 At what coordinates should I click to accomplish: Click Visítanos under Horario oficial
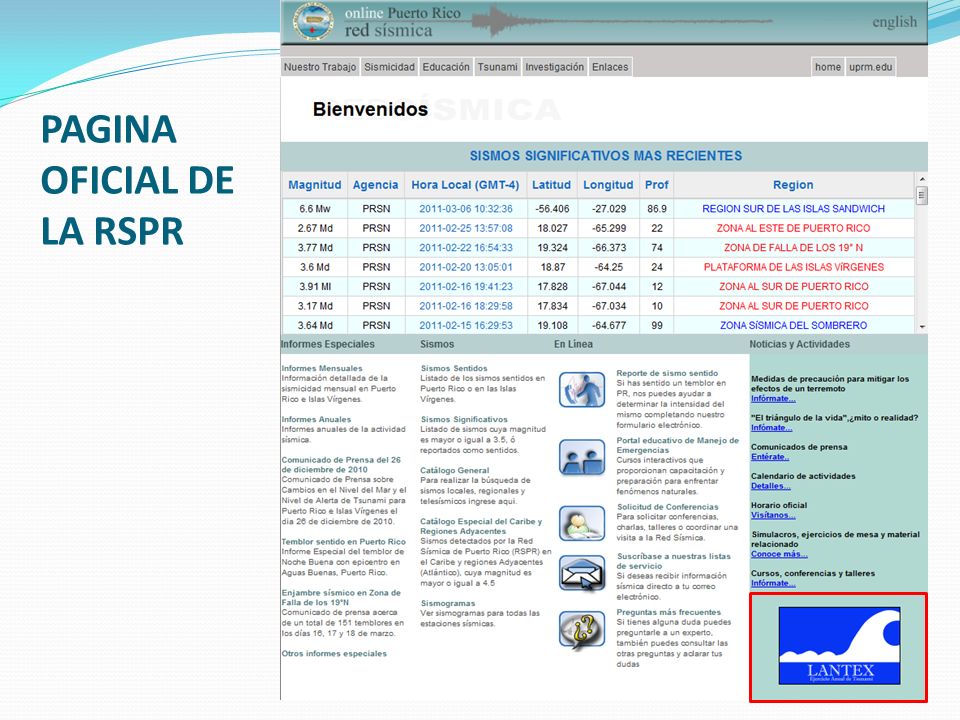pos(773,516)
